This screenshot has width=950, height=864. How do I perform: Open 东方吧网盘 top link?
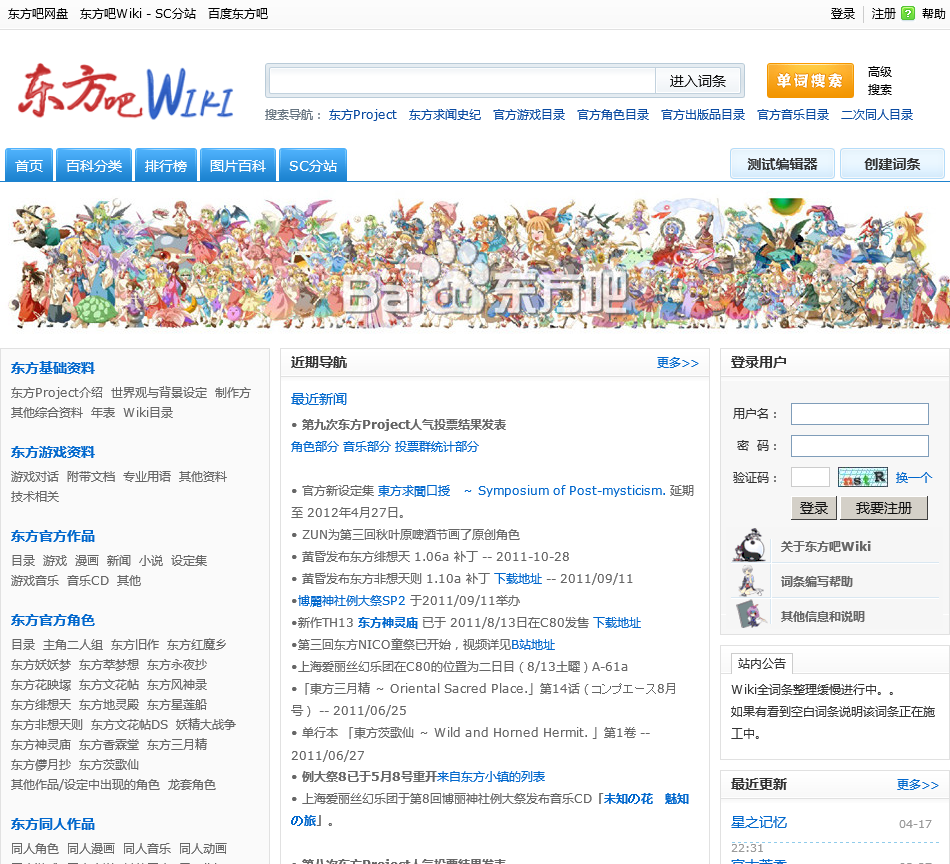[x=38, y=13]
